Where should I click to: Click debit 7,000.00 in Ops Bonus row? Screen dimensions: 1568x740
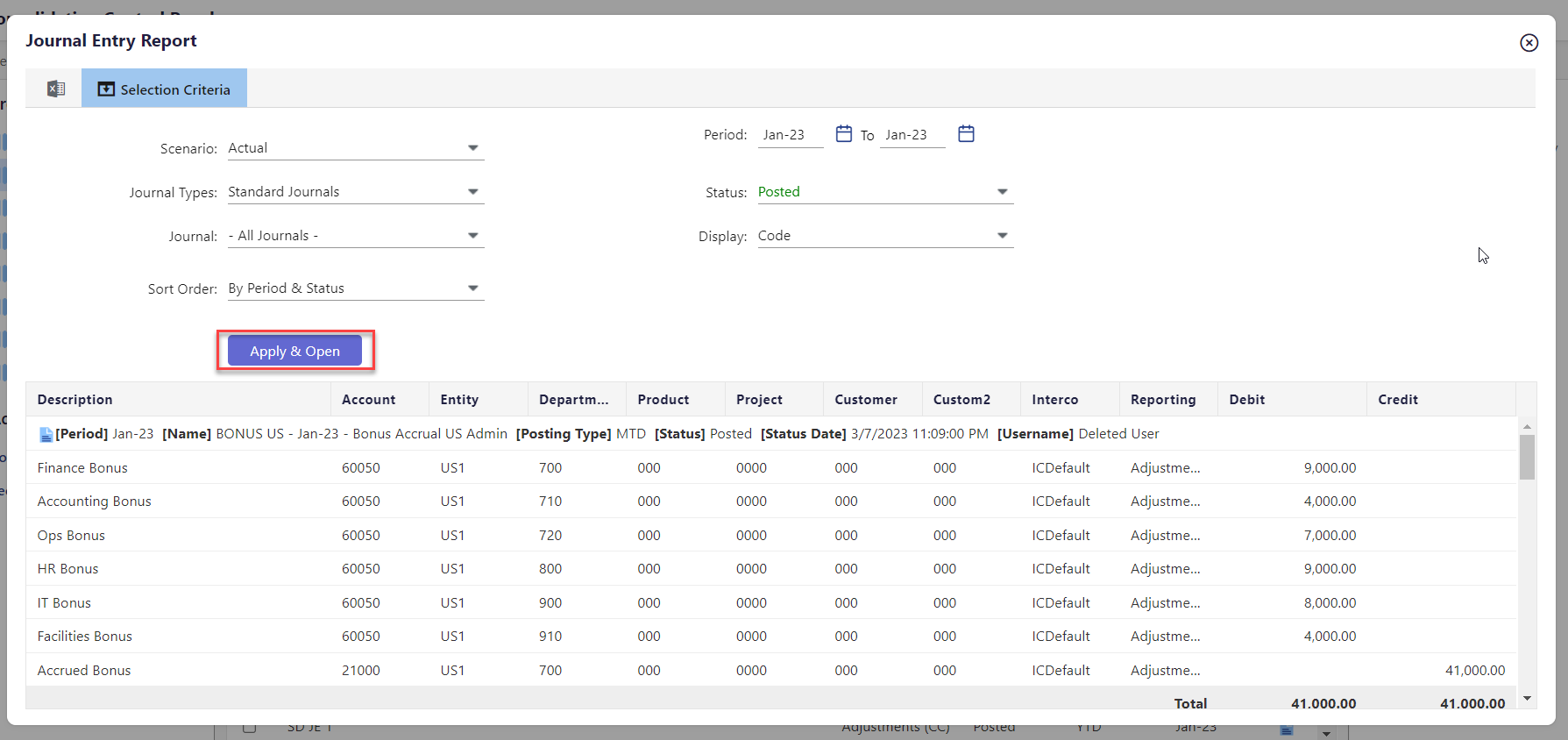pos(1330,536)
